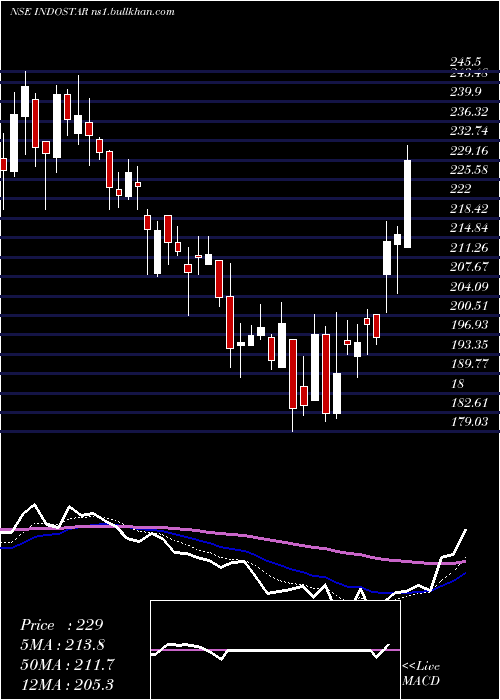500x700 pixels.
Task: Click the 225.58 price axis label
Action: pyautogui.click(x=469, y=170)
